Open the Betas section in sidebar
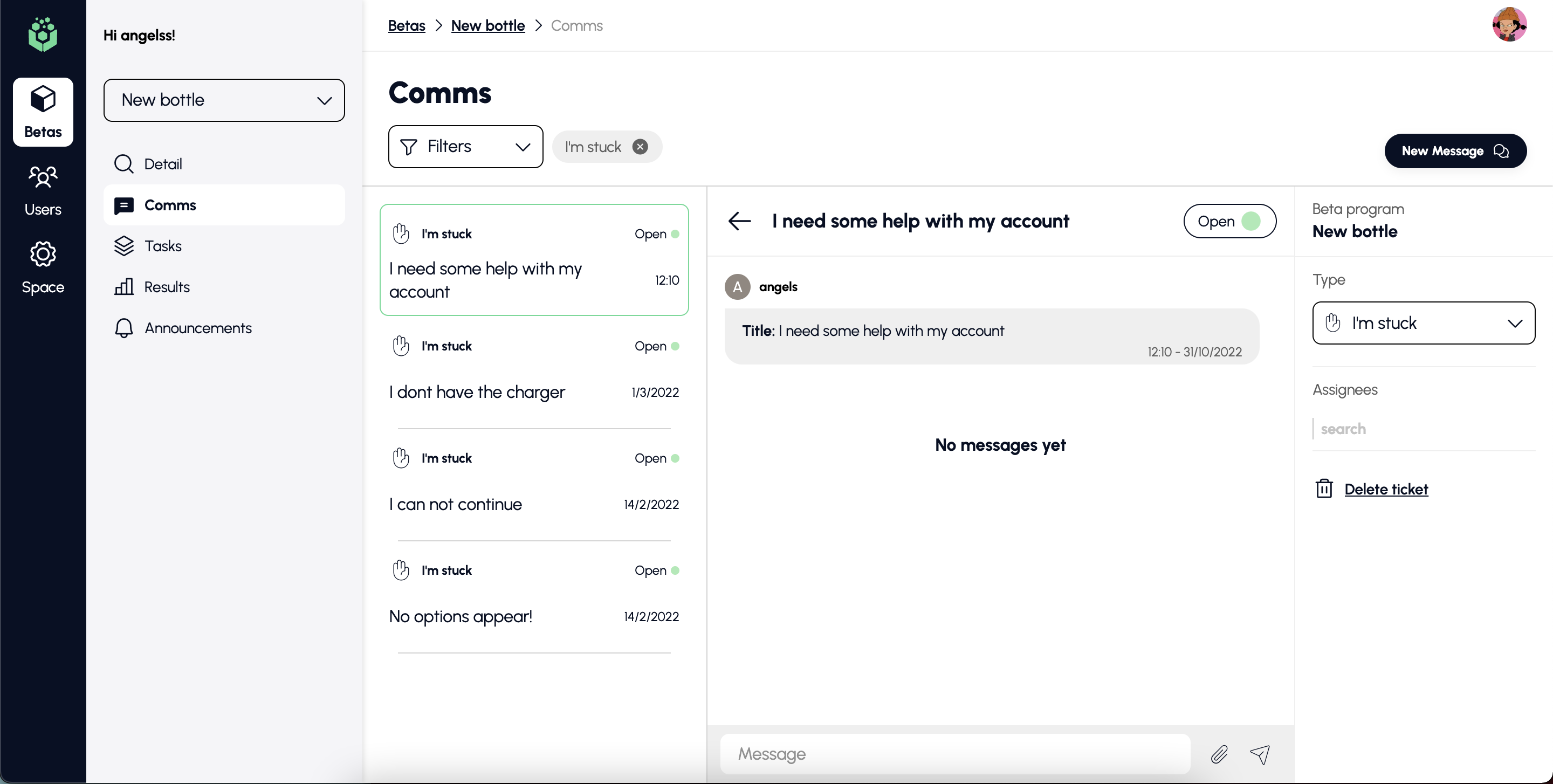1553x784 pixels. click(x=43, y=112)
